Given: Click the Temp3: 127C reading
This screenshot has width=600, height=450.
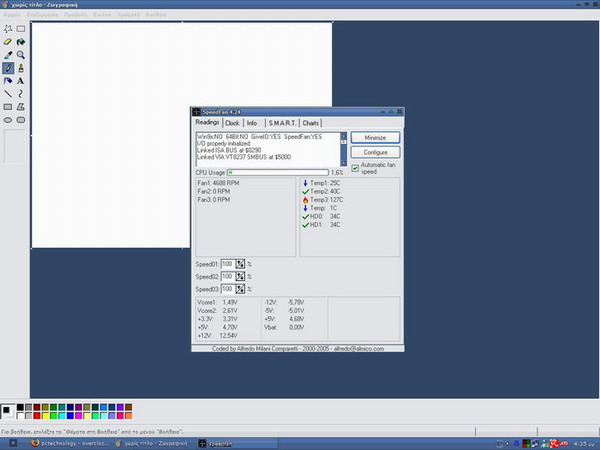Looking at the screenshot, I should coord(326,200).
